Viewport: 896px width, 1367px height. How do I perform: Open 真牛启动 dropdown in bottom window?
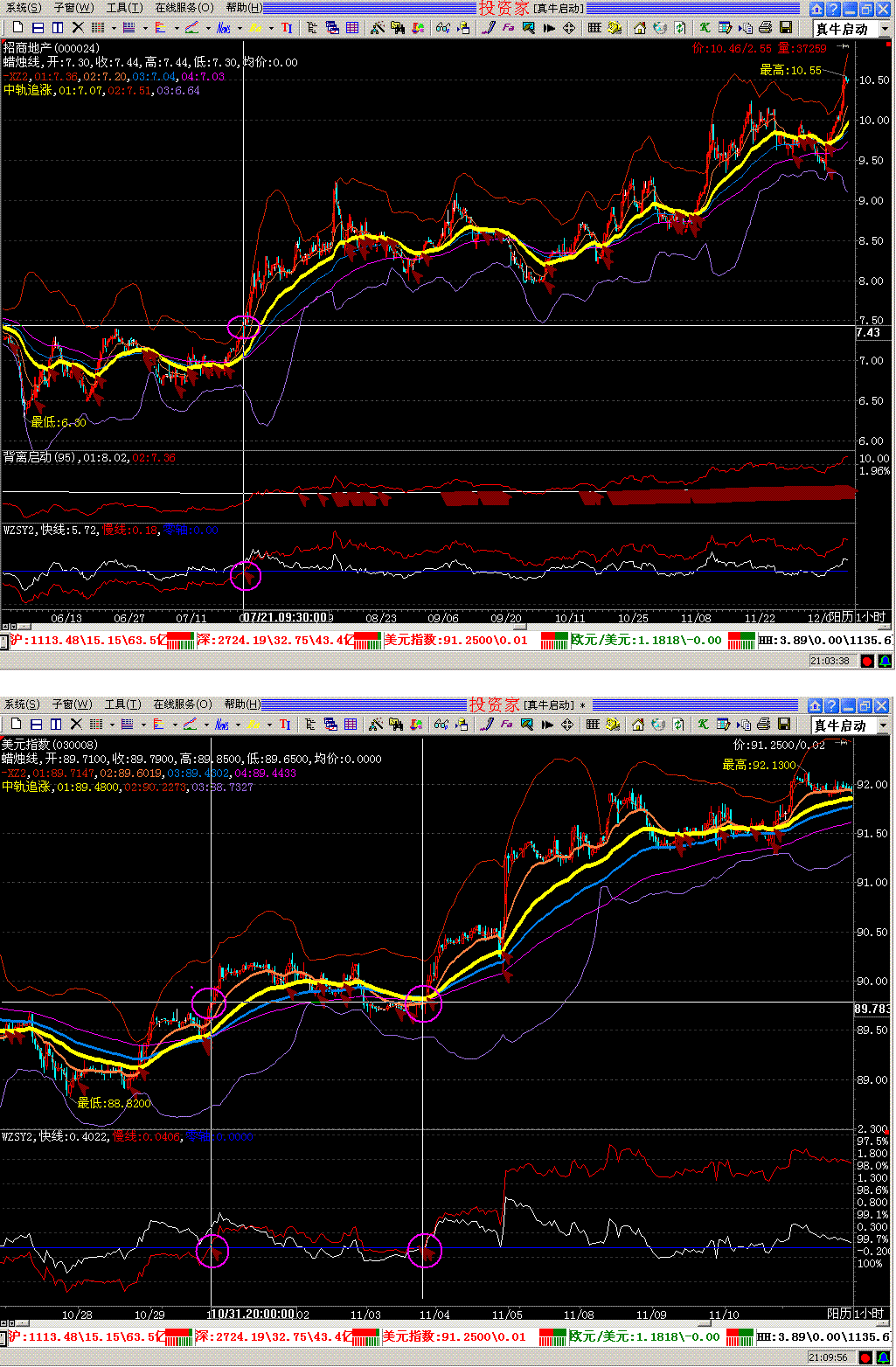pyautogui.click(x=883, y=725)
